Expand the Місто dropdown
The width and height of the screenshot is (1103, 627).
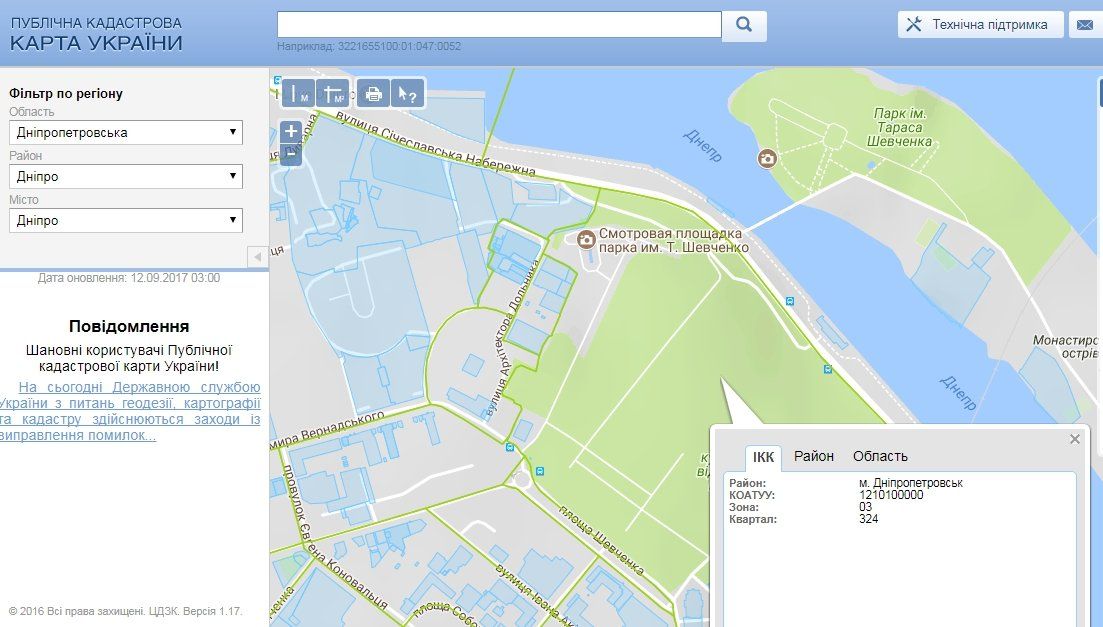click(x=126, y=220)
